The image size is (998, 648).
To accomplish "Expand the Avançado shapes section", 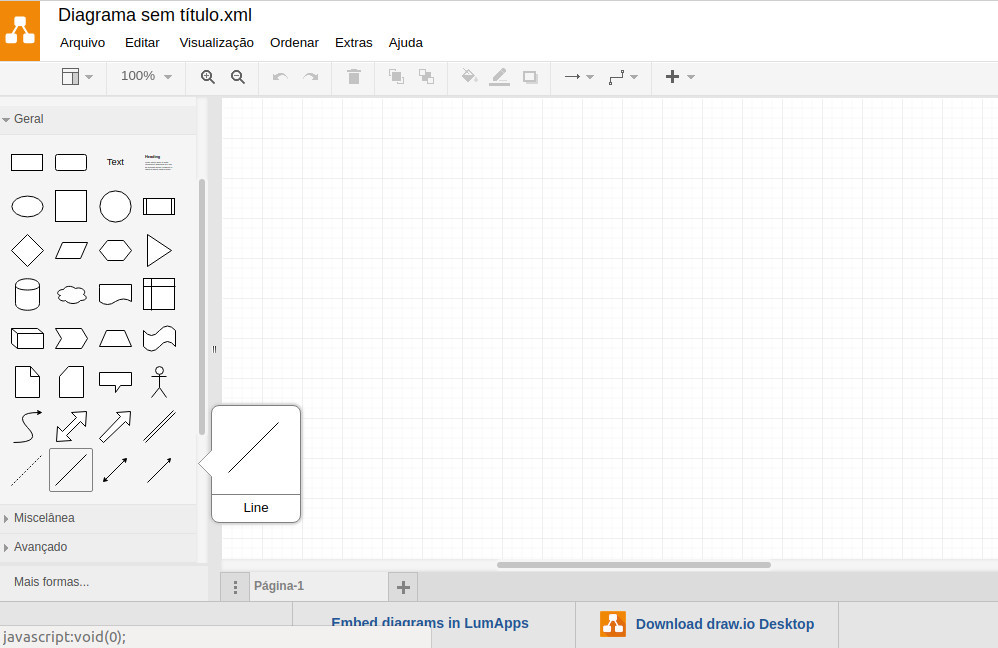I will pyautogui.click(x=99, y=547).
